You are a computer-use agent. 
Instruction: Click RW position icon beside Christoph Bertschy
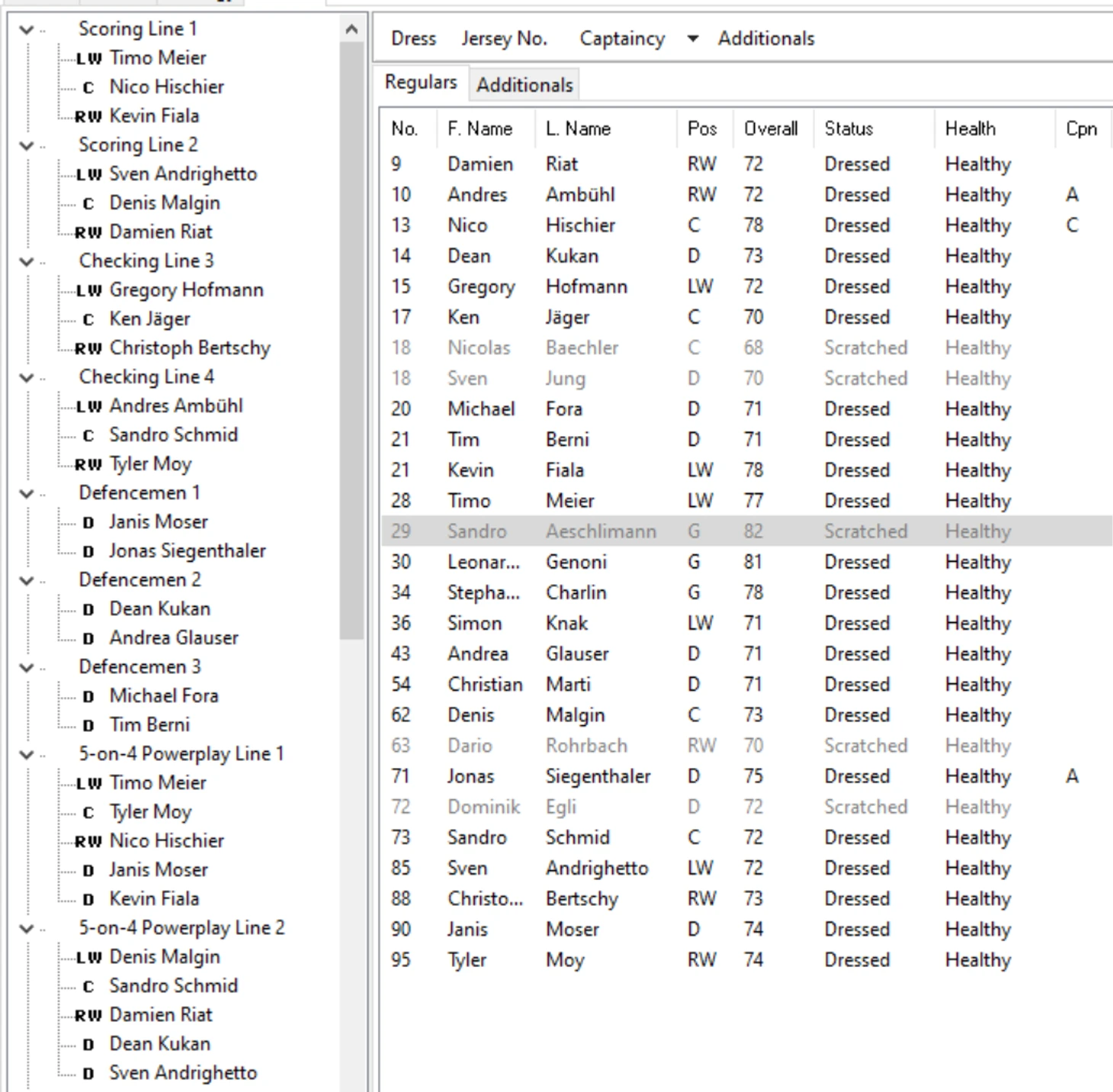(x=88, y=348)
